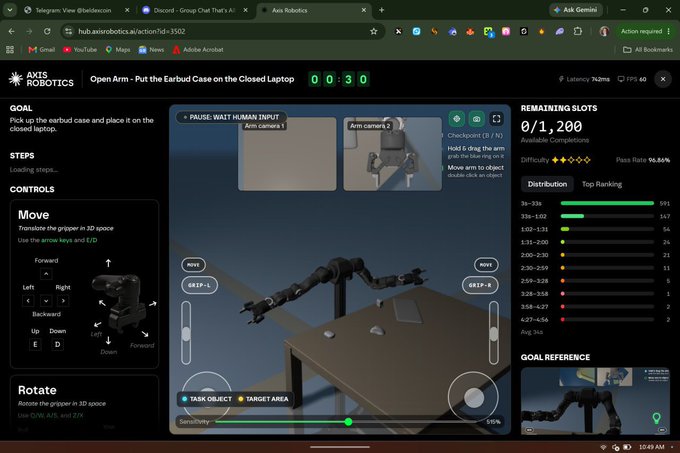
Task: Click the right virtual joystick knob
Action: click(x=474, y=398)
